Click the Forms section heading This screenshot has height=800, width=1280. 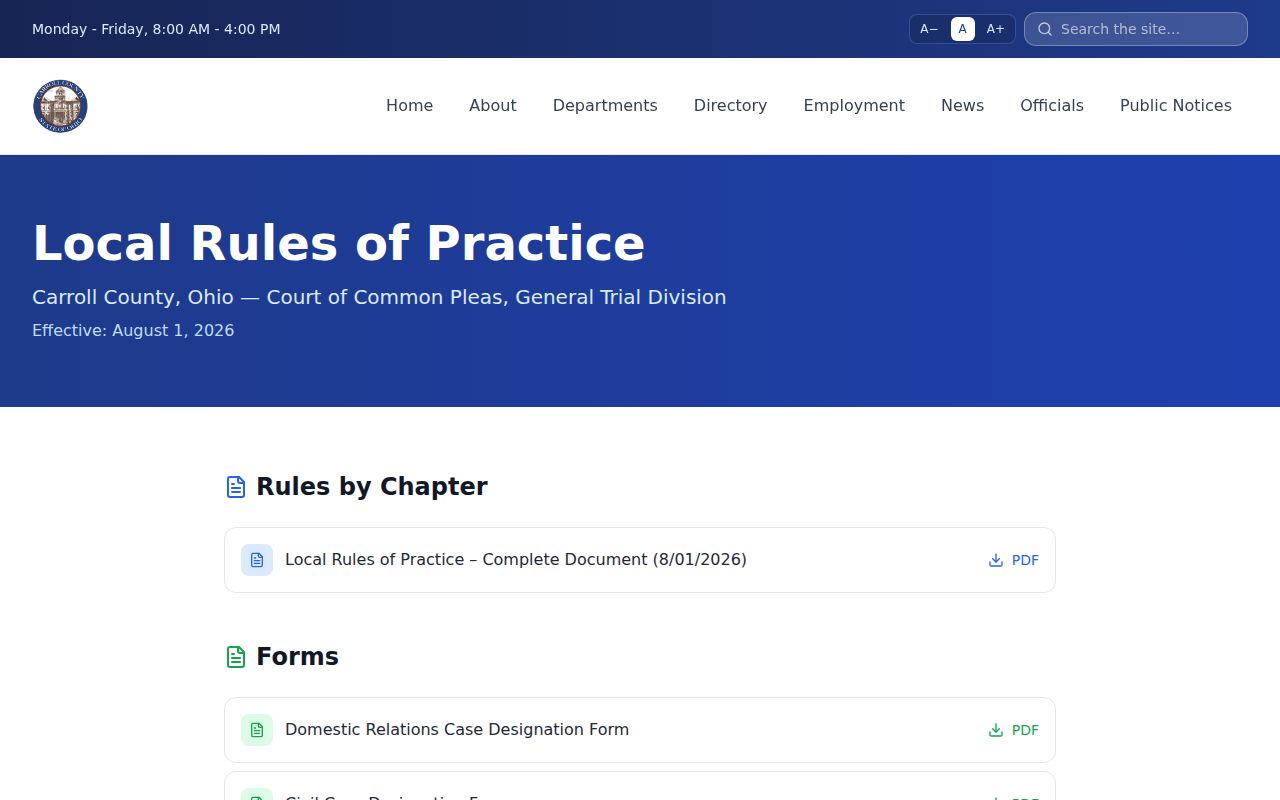click(297, 657)
